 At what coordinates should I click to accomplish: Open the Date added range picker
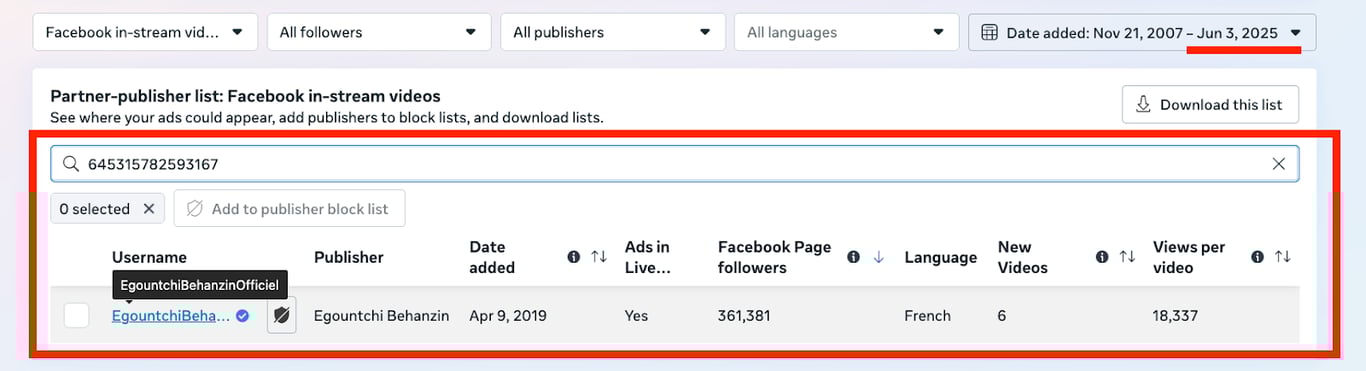[x=1142, y=32]
